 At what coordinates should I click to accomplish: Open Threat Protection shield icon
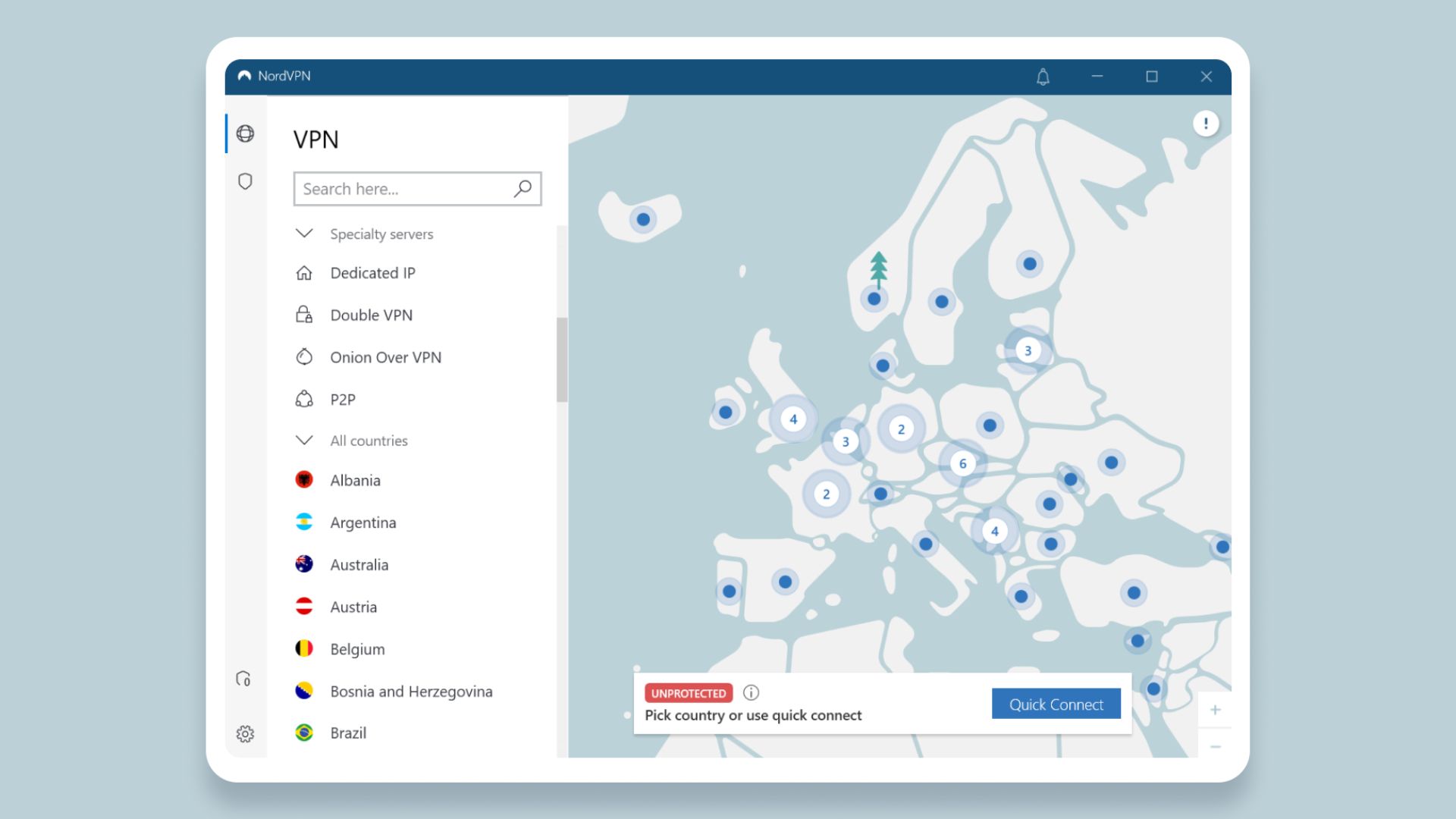(x=245, y=181)
